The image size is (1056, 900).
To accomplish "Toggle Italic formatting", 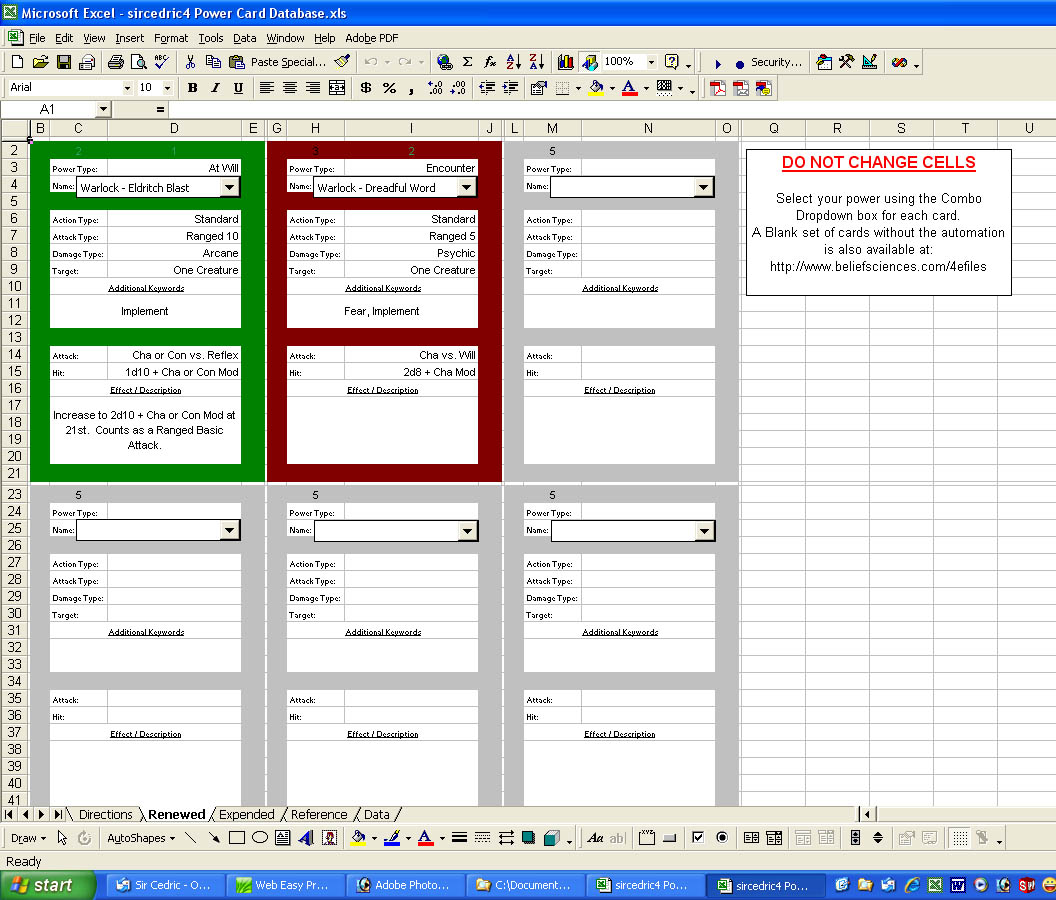I will coord(216,88).
